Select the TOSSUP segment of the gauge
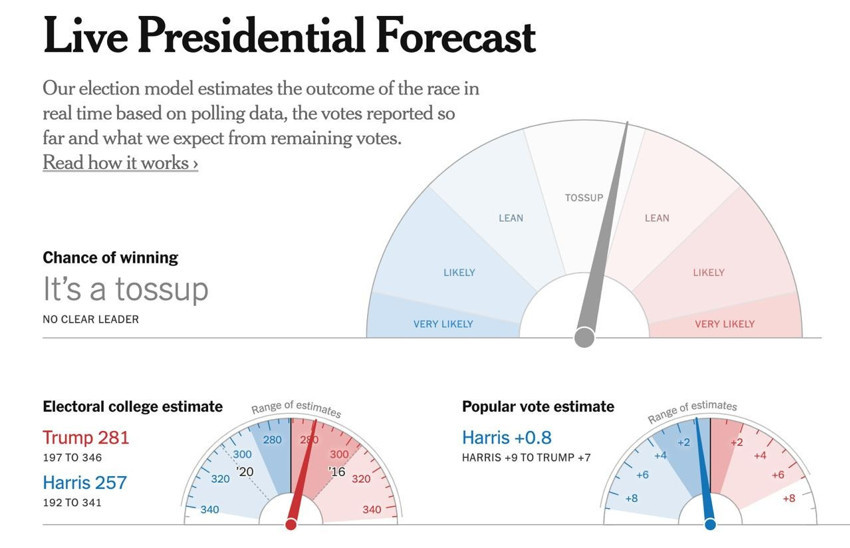The height and width of the screenshot is (548, 850). point(584,197)
